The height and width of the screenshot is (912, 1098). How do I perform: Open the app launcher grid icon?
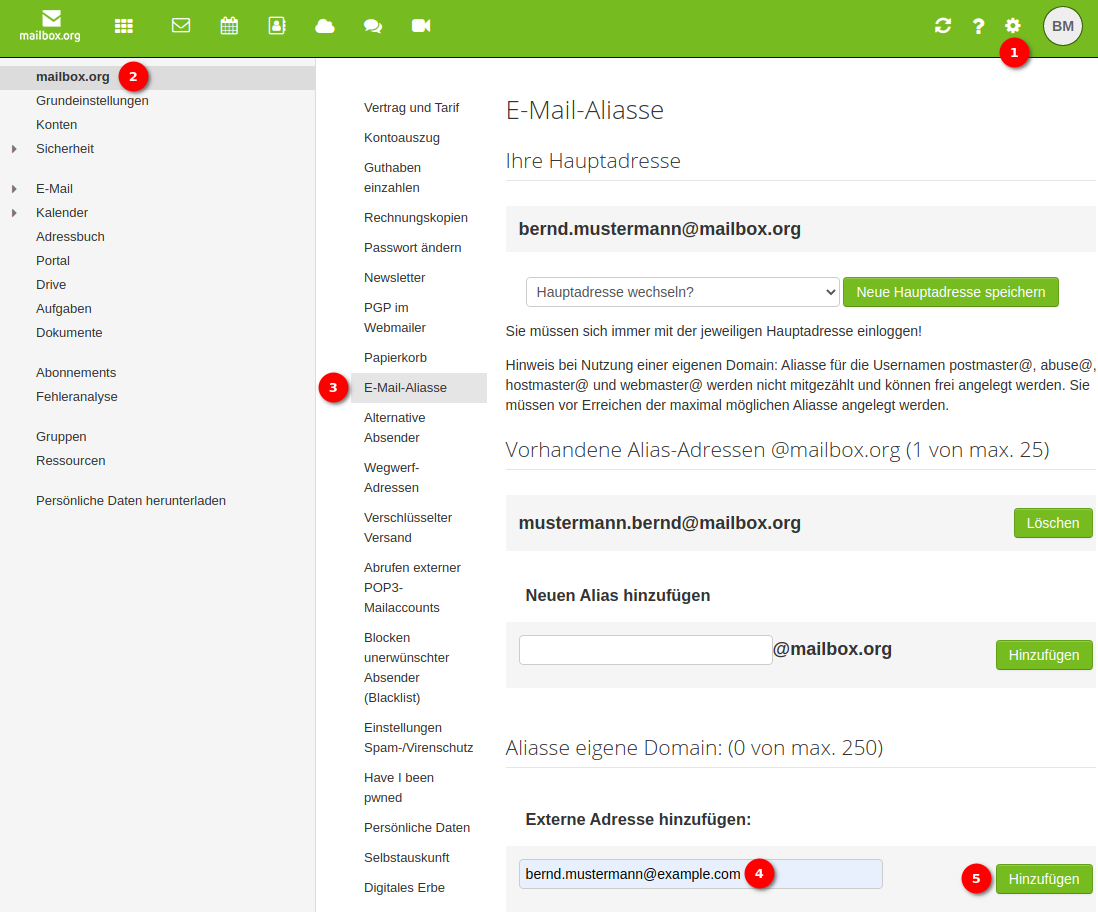pos(124,26)
